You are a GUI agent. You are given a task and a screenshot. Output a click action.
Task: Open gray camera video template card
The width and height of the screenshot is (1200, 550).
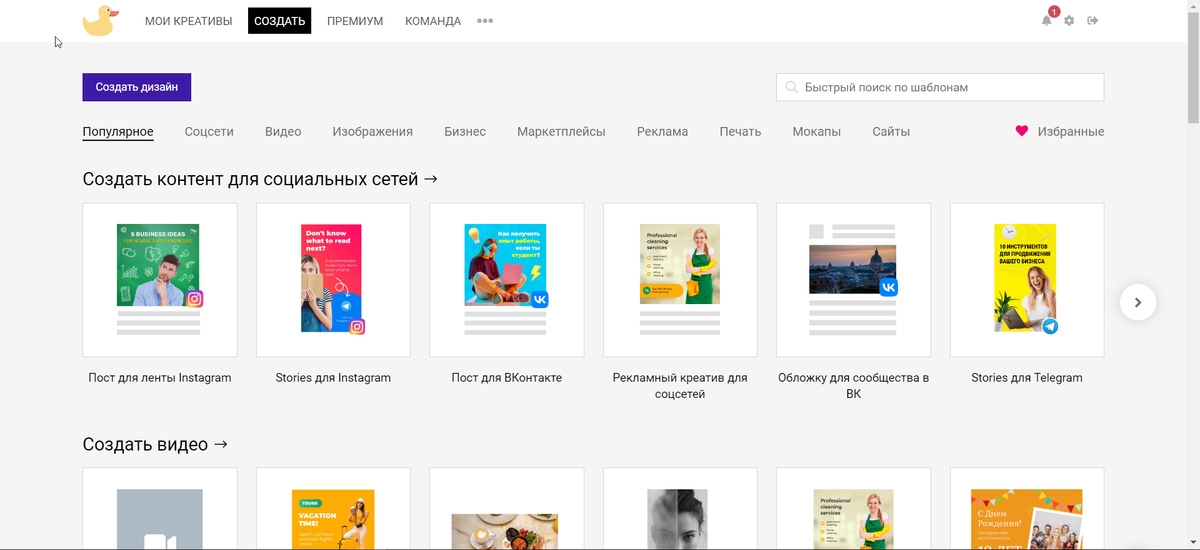coord(160,510)
